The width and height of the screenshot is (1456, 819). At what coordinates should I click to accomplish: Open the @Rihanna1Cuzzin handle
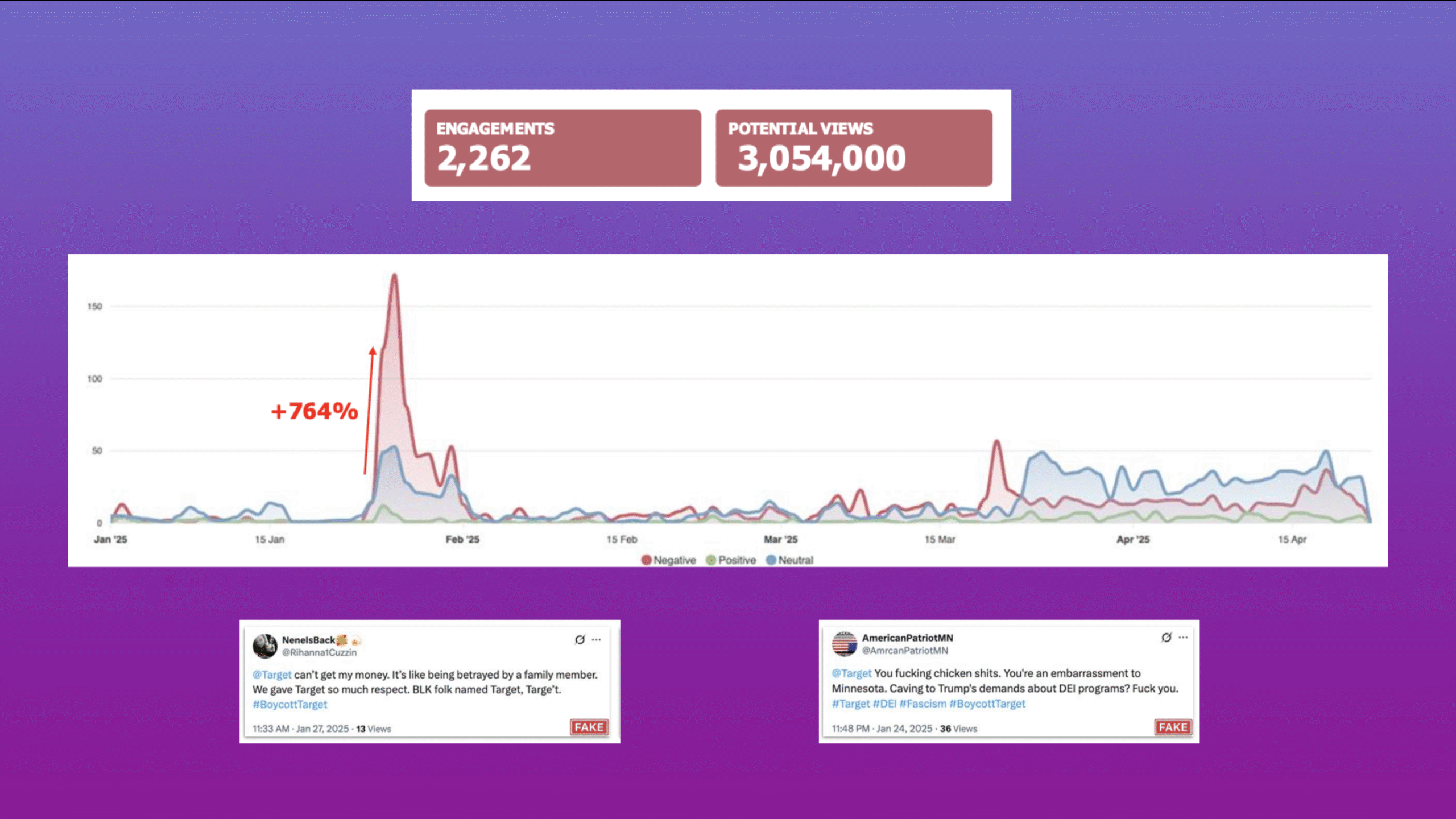(319, 652)
